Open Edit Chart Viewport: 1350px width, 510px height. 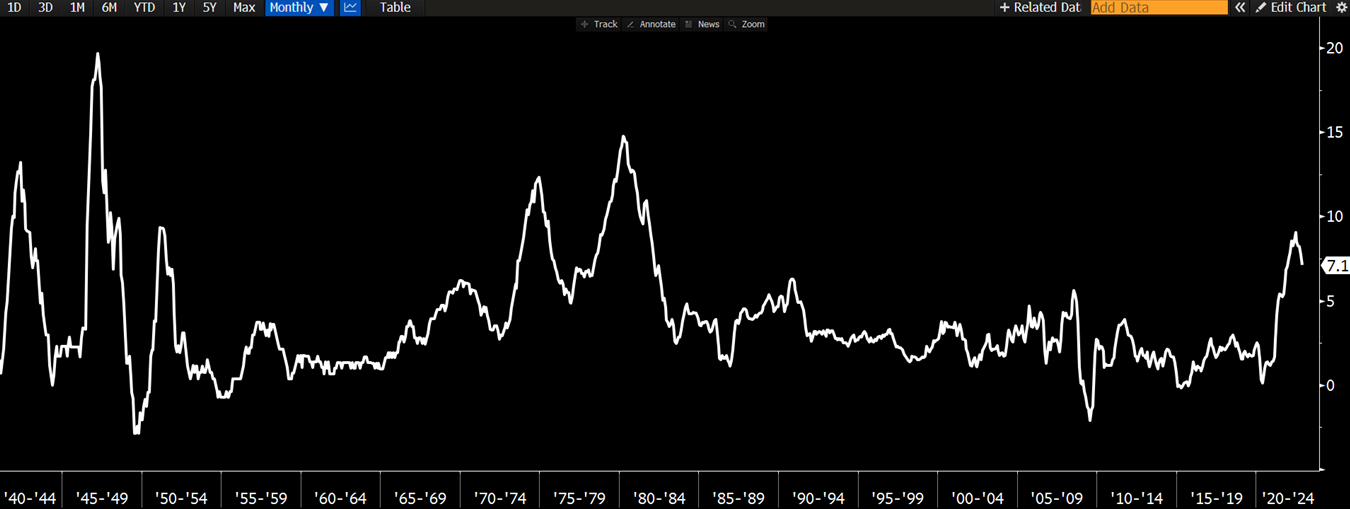(x=1291, y=7)
